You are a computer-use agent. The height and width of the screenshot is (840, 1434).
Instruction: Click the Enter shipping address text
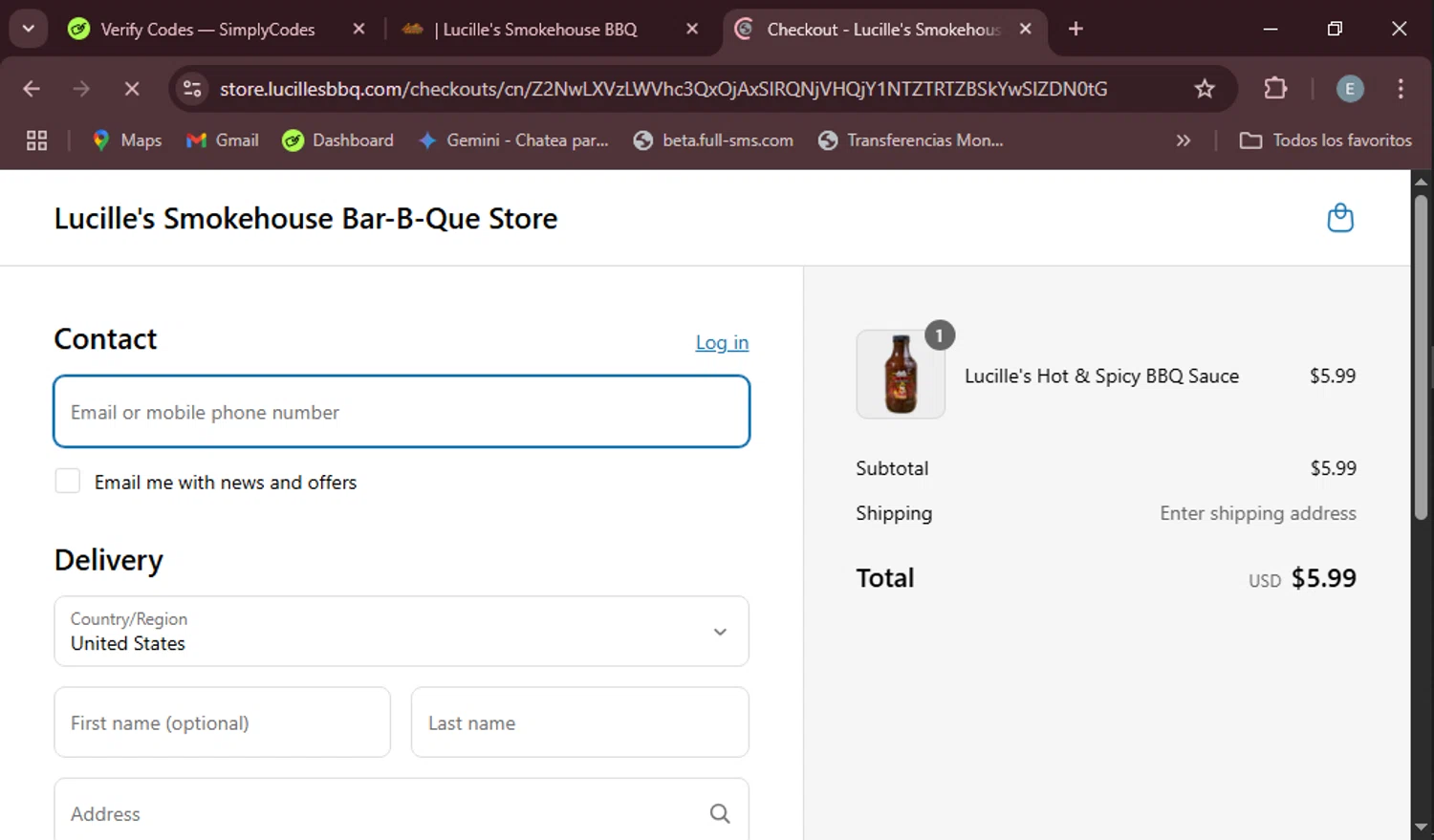1258,513
